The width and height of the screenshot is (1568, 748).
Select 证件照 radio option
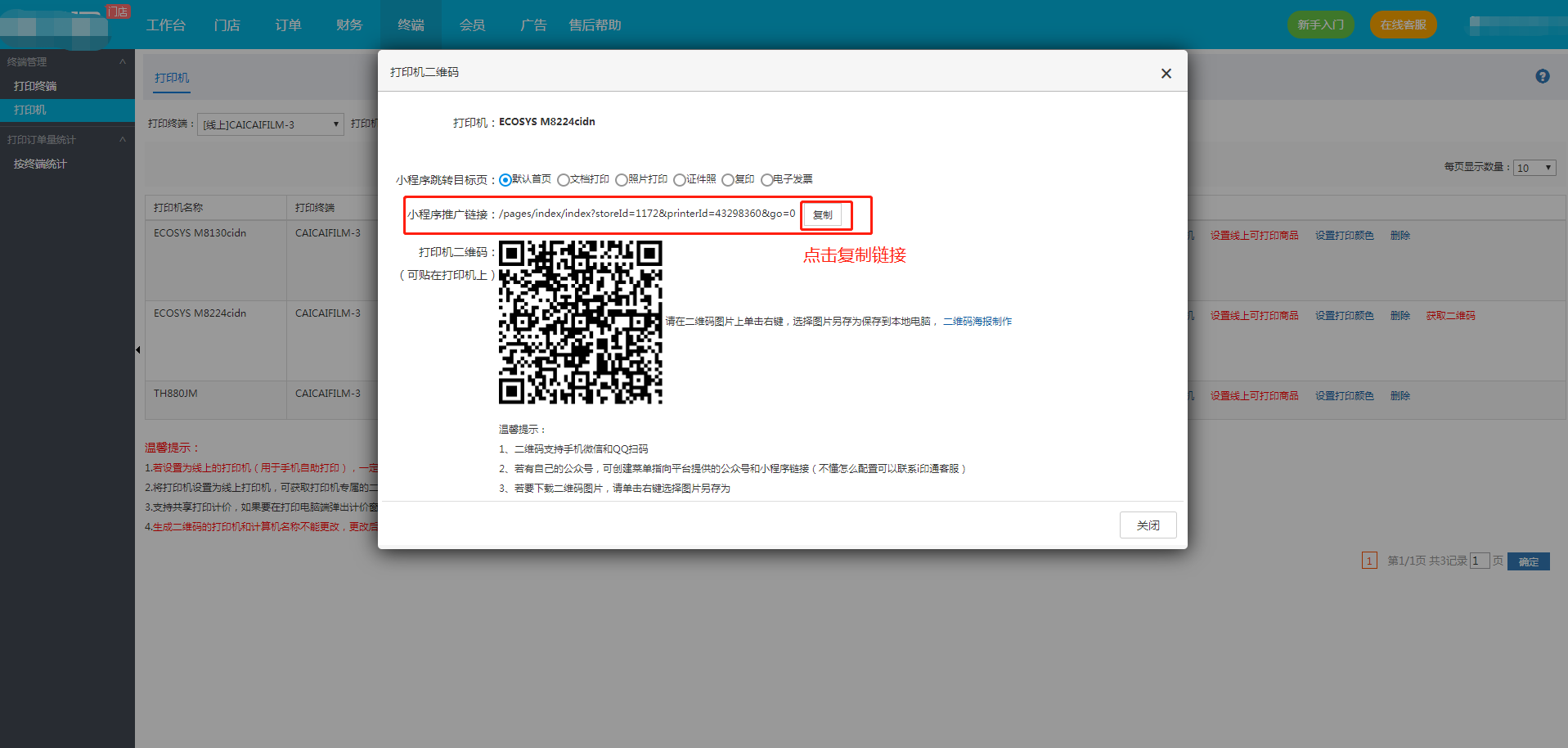tap(679, 180)
